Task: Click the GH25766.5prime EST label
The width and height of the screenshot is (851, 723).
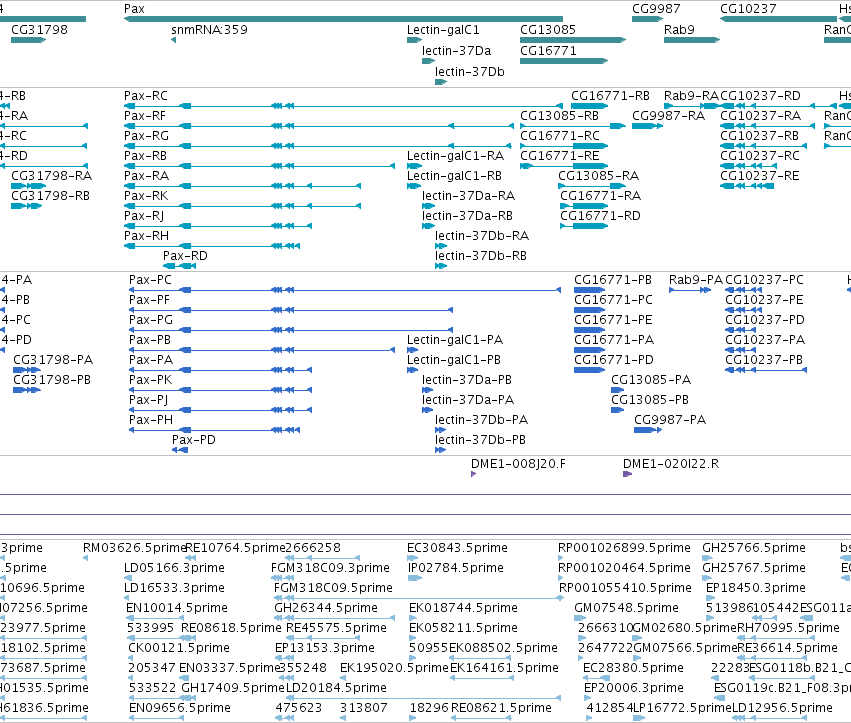Action: click(x=754, y=548)
